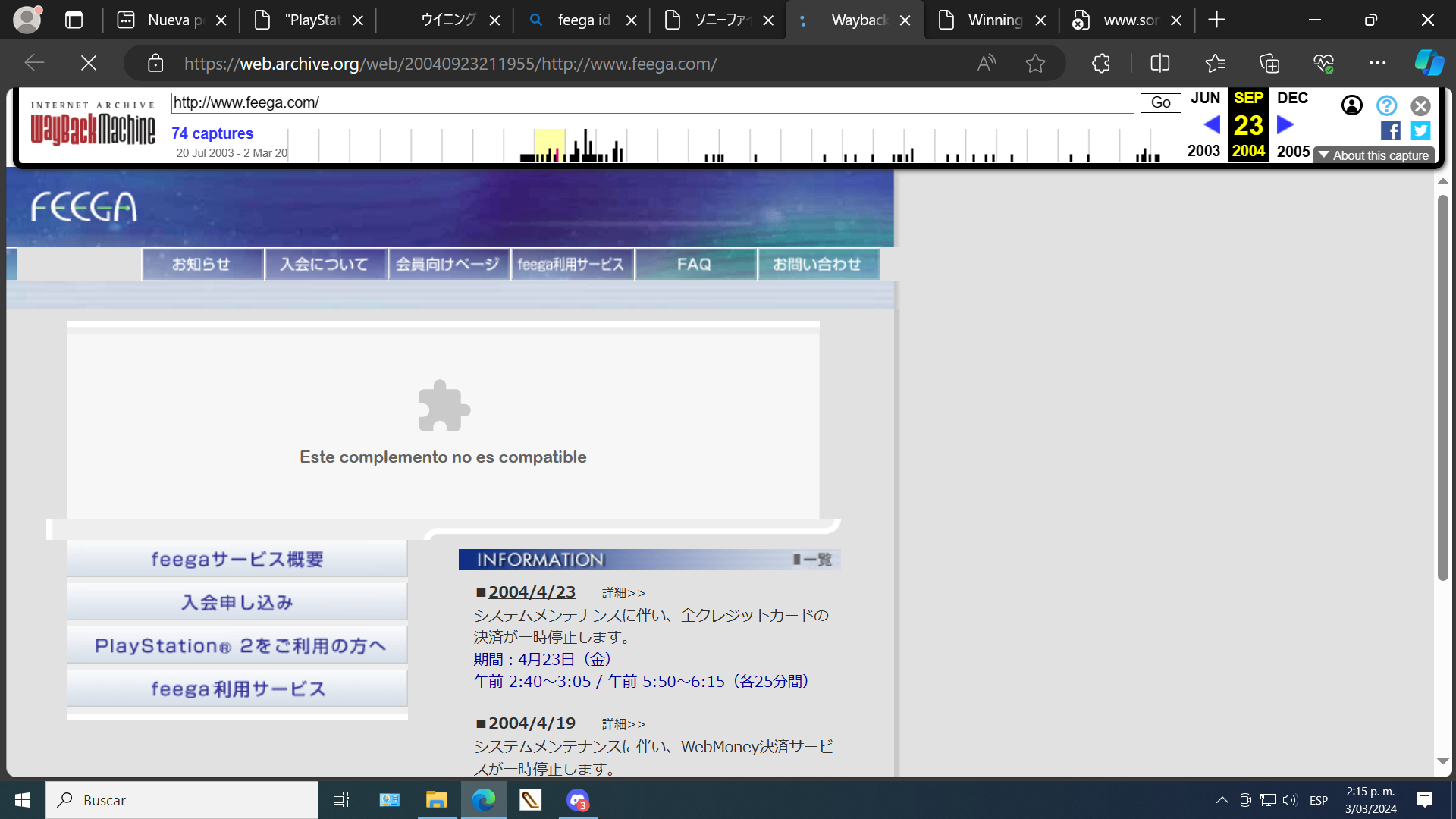
Task: Show hidden system tray icons
Action: pyautogui.click(x=1222, y=800)
